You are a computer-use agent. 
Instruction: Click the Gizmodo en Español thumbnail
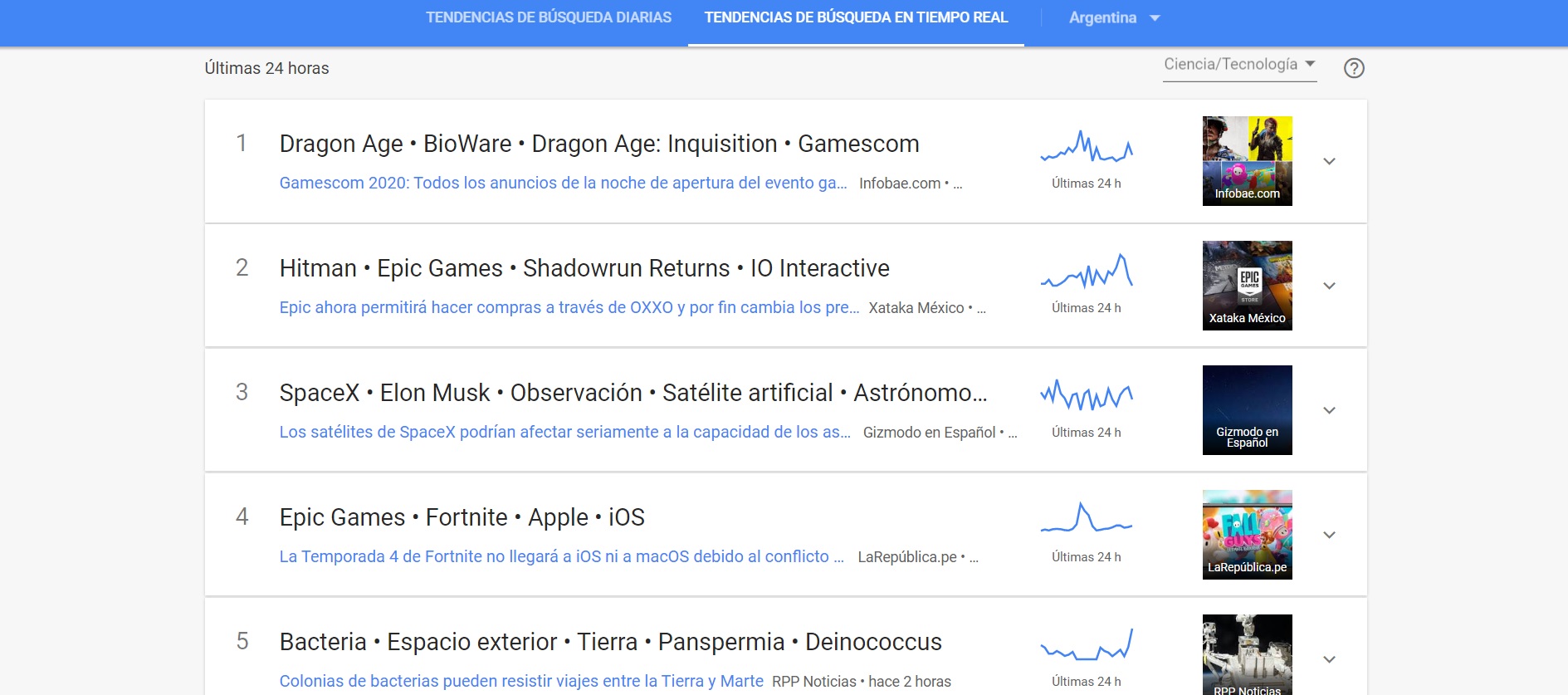coord(1247,410)
